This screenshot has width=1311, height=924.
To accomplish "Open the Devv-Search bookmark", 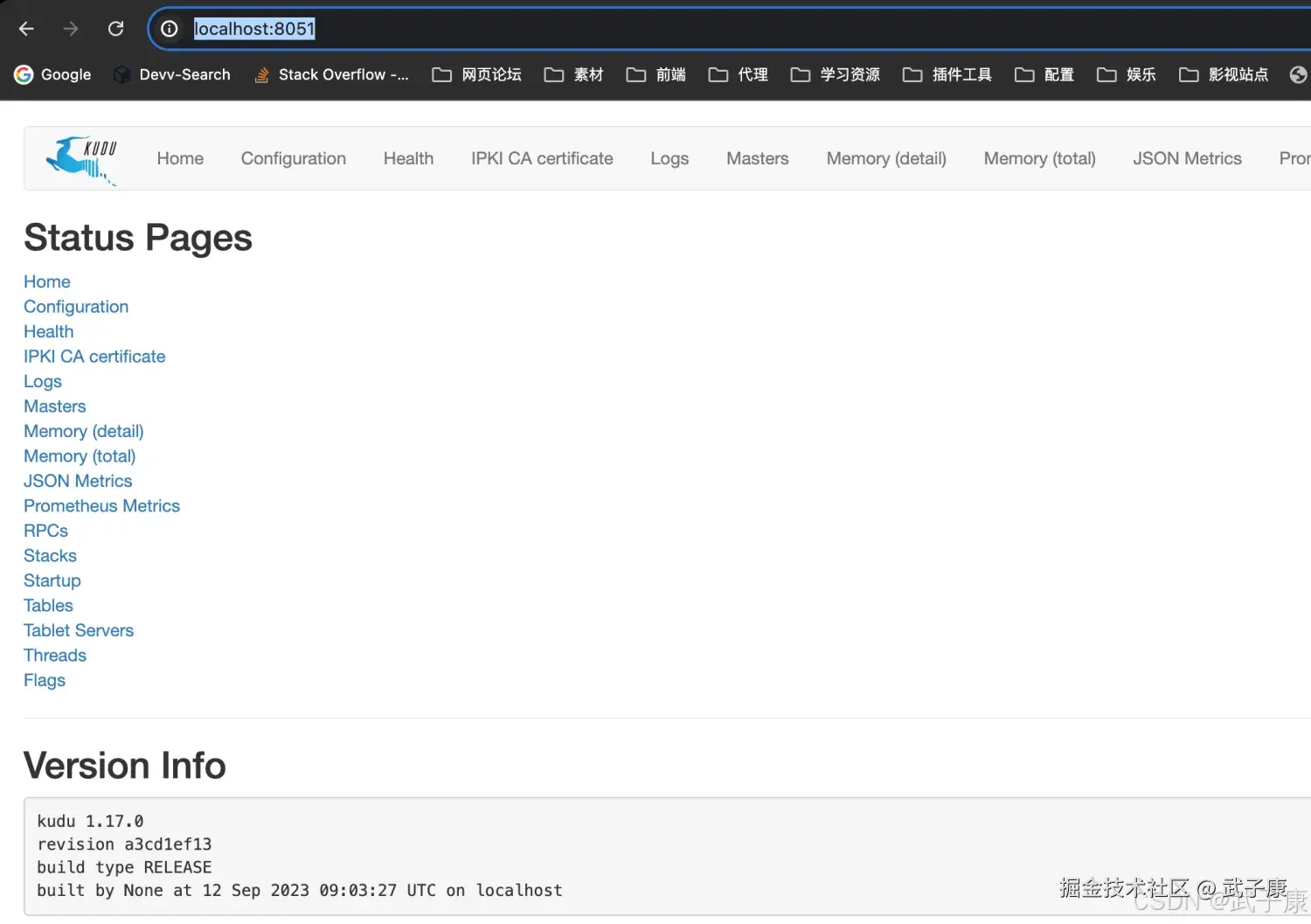I will point(172,74).
